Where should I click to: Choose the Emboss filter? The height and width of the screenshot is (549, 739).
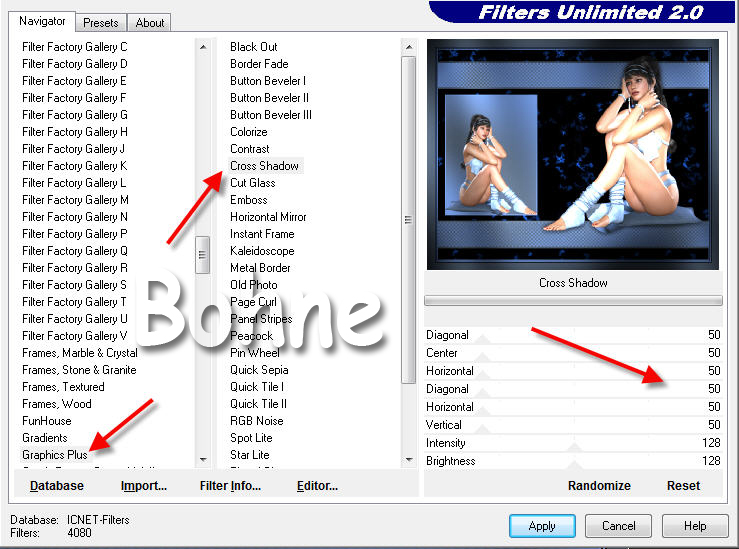tap(249, 200)
